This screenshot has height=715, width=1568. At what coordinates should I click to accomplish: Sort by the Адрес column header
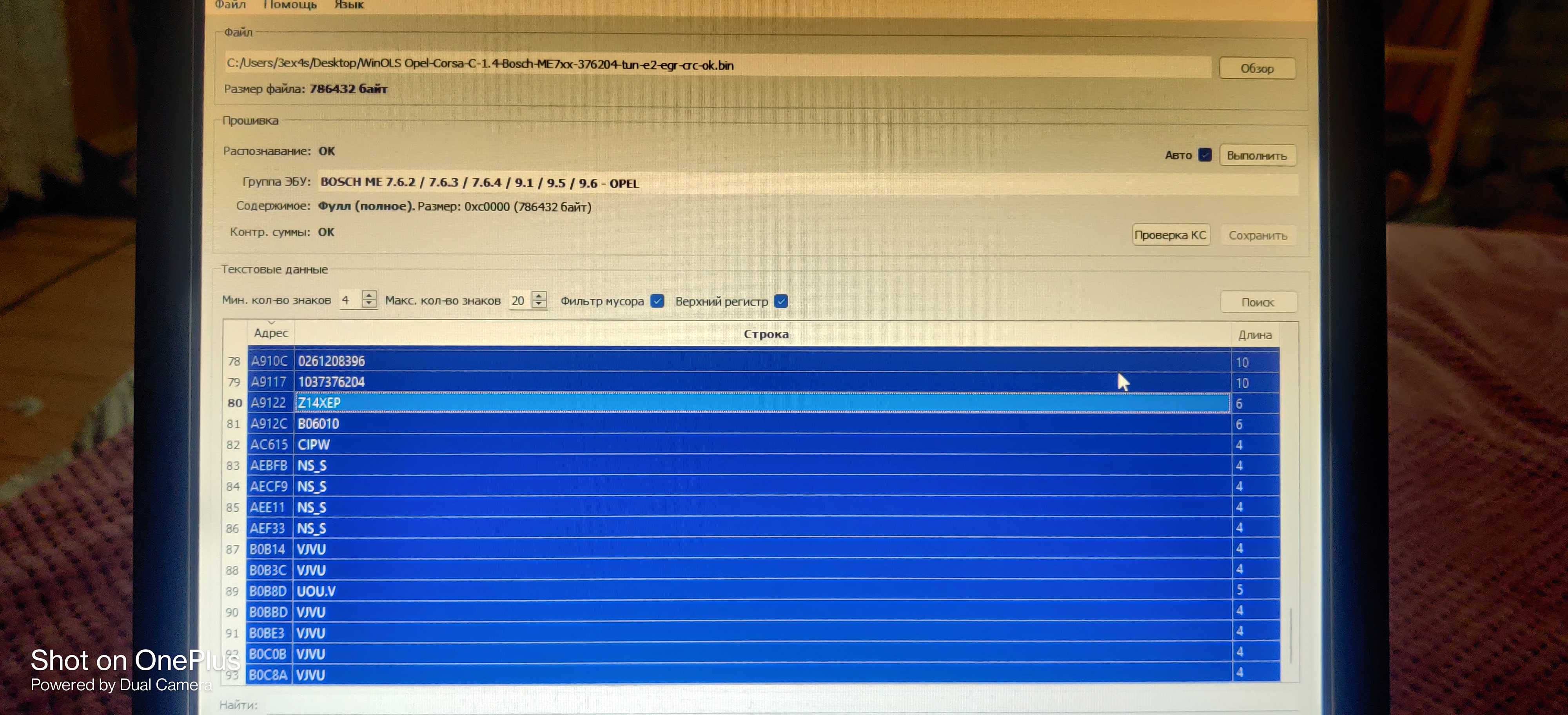[270, 333]
